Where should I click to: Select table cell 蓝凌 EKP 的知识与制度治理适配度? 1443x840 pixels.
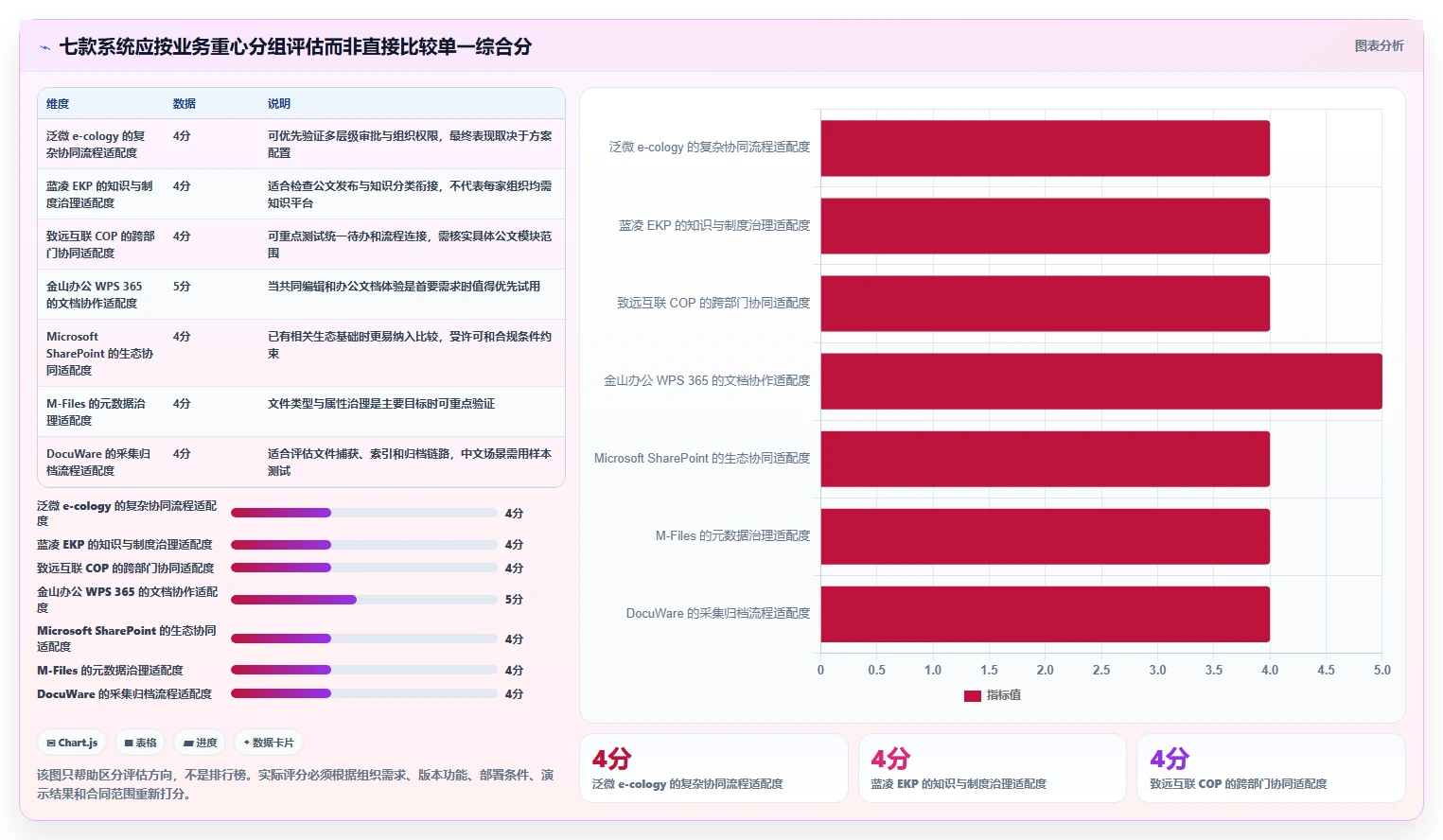[99, 194]
